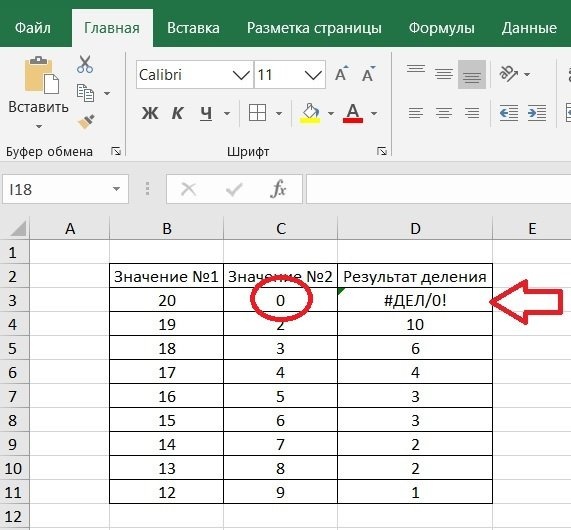
Task: Select row 3 header
Action: [15, 300]
